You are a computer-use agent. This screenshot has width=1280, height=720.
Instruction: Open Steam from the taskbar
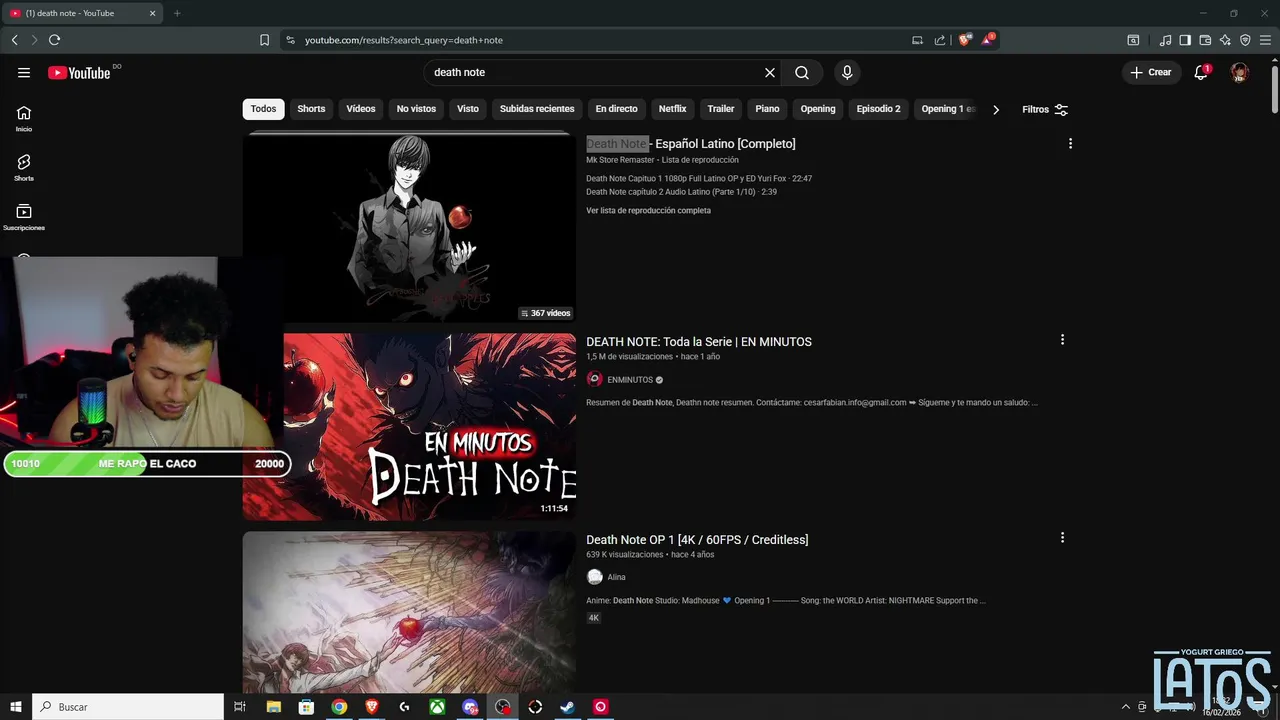567,706
